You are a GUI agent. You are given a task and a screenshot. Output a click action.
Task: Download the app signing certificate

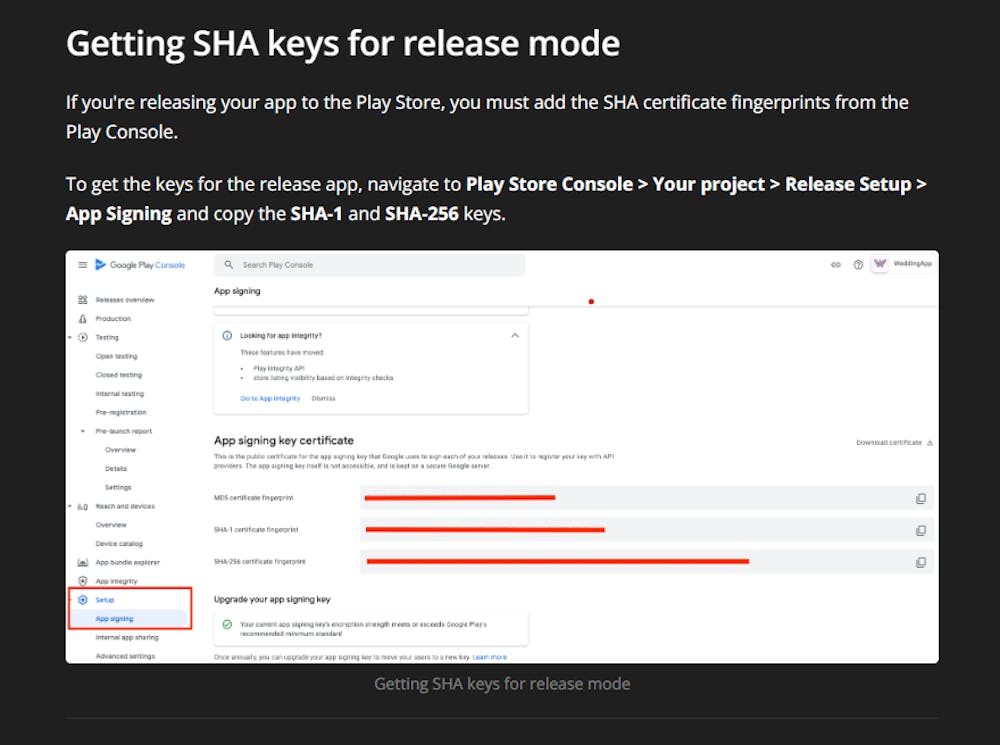coord(890,441)
